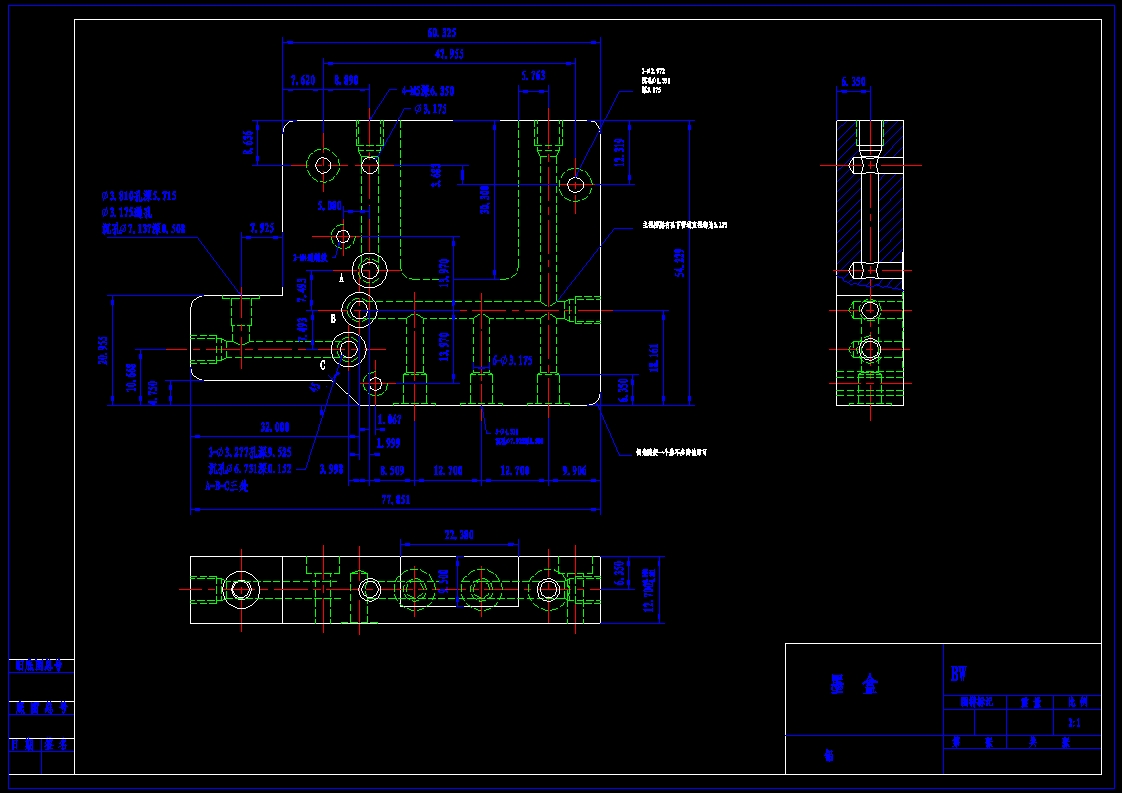Select the 1:1 scale cell in title block
1122x793 pixels.
click(1073, 722)
